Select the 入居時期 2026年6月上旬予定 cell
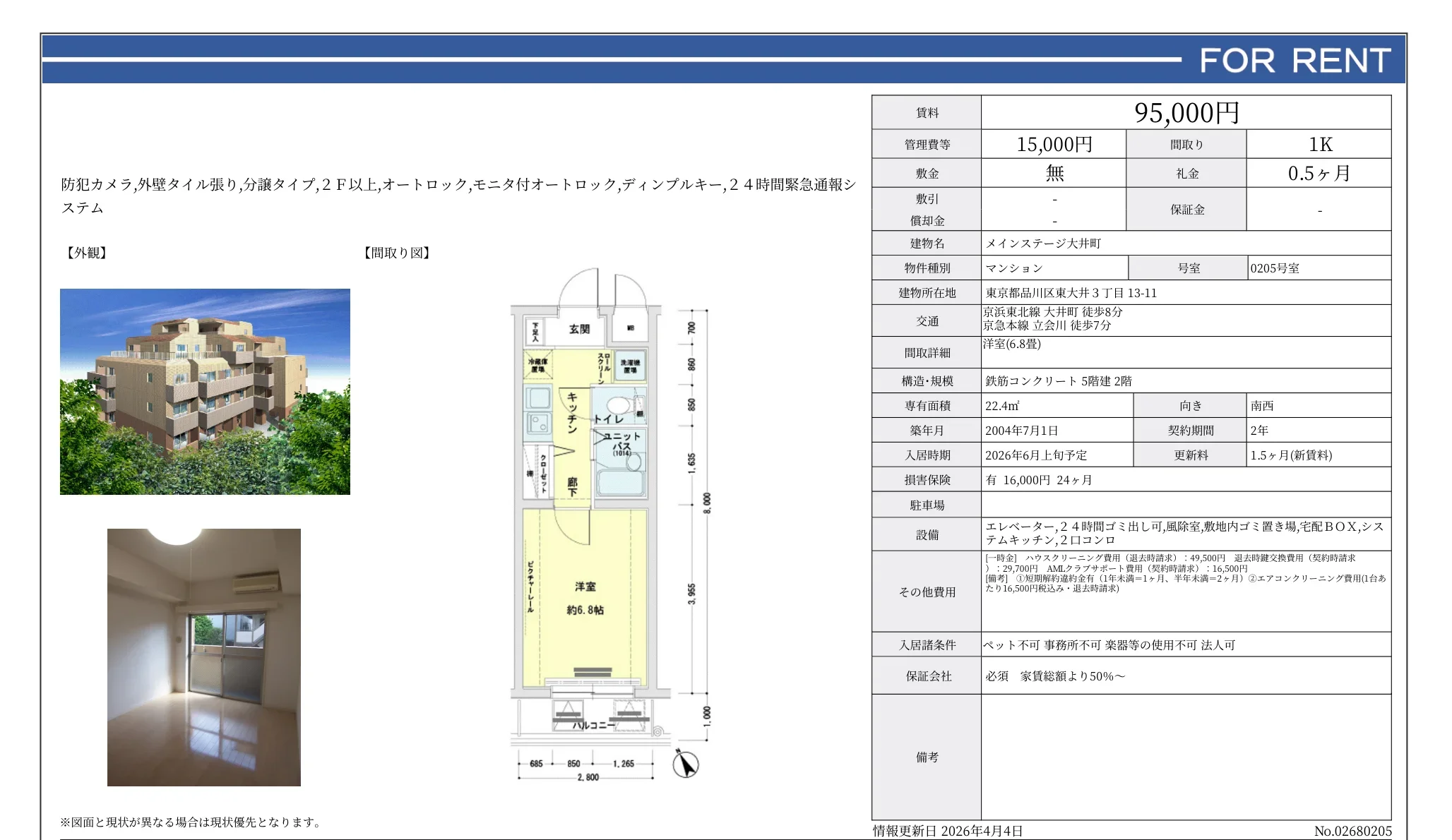This screenshot has width=1452, height=840. pos(1038,455)
